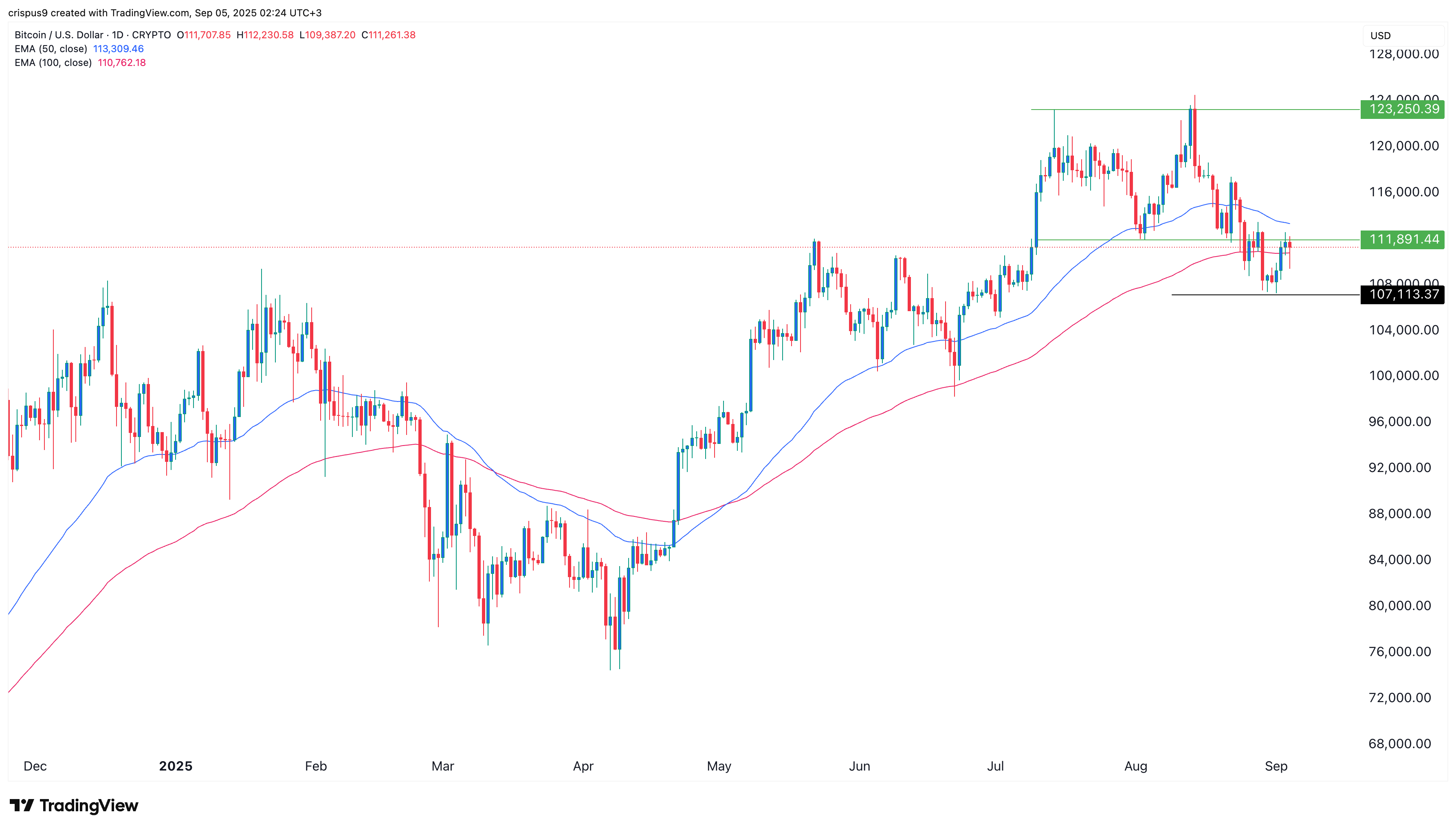Click the 1D interval in chart title
Image resolution: width=1456 pixels, height=830 pixels.
point(117,35)
